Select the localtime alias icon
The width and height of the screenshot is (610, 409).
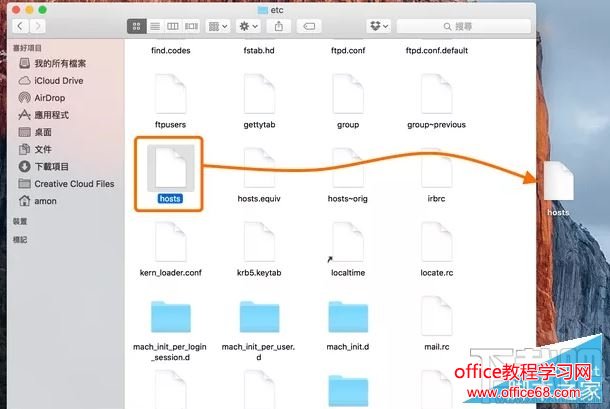click(x=348, y=242)
